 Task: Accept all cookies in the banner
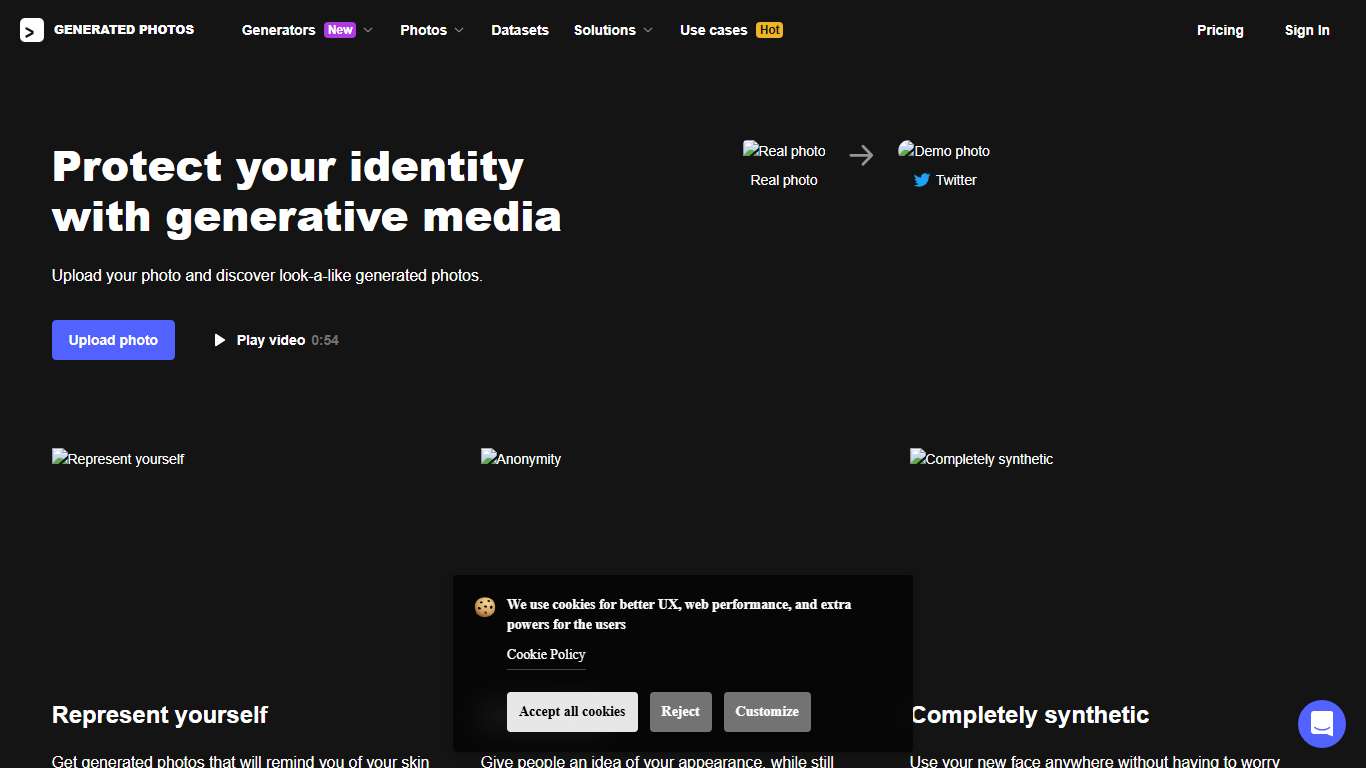point(572,711)
